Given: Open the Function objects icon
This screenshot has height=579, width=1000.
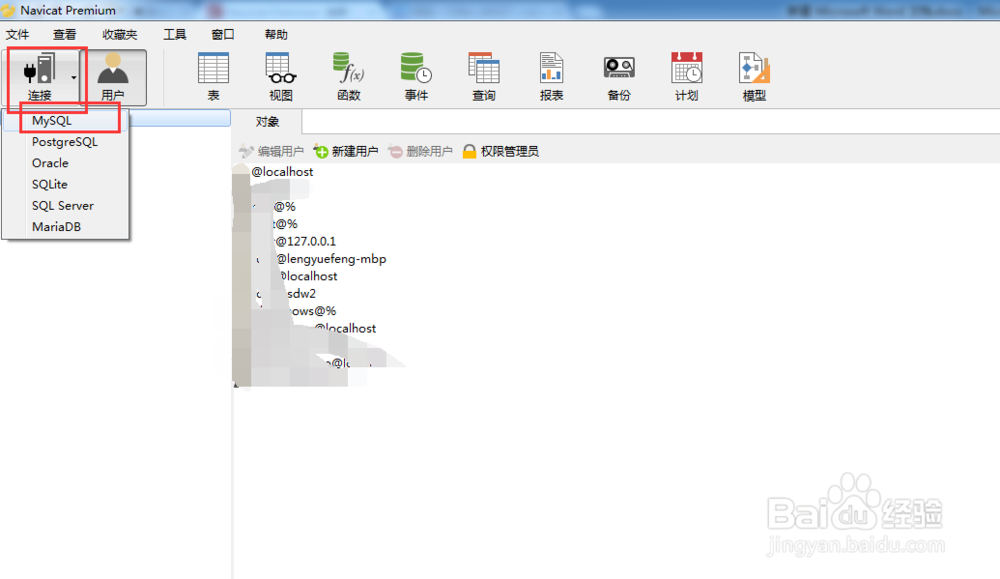Looking at the screenshot, I should [349, 77].
